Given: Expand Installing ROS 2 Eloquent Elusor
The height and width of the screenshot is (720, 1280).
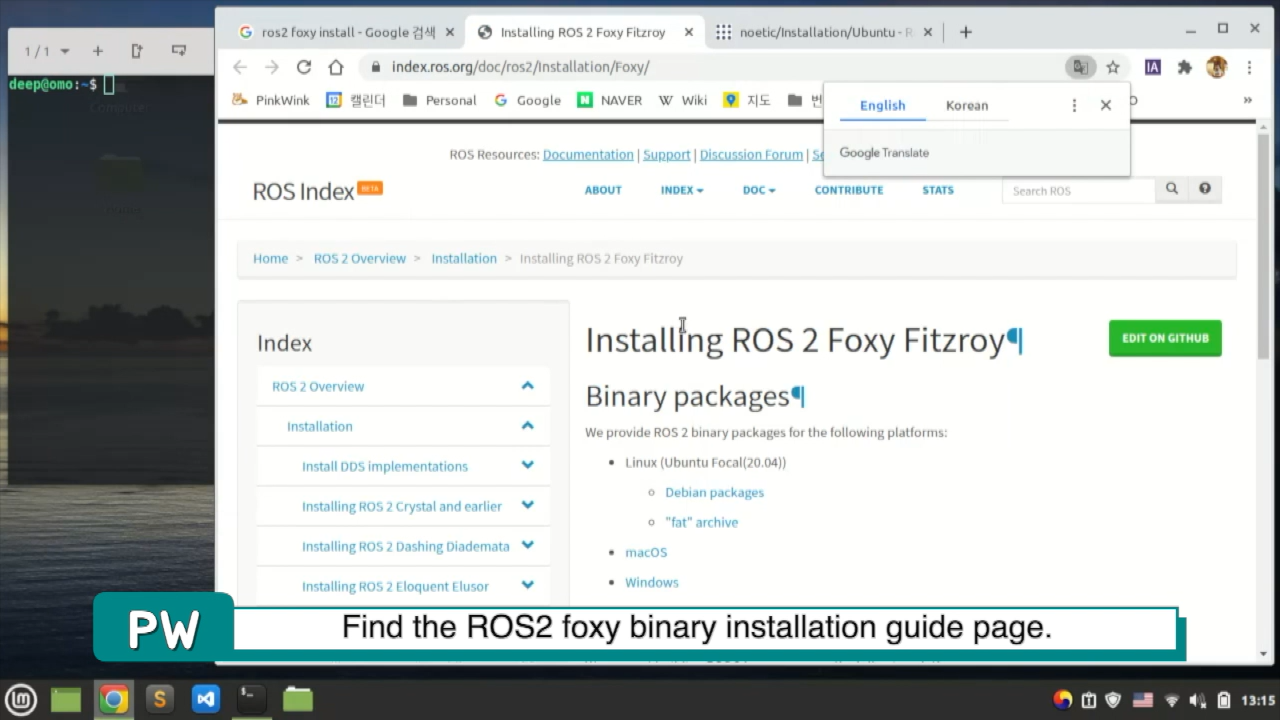Looking at the screenshot, I should pyautogui.click(x=527, y=585).
